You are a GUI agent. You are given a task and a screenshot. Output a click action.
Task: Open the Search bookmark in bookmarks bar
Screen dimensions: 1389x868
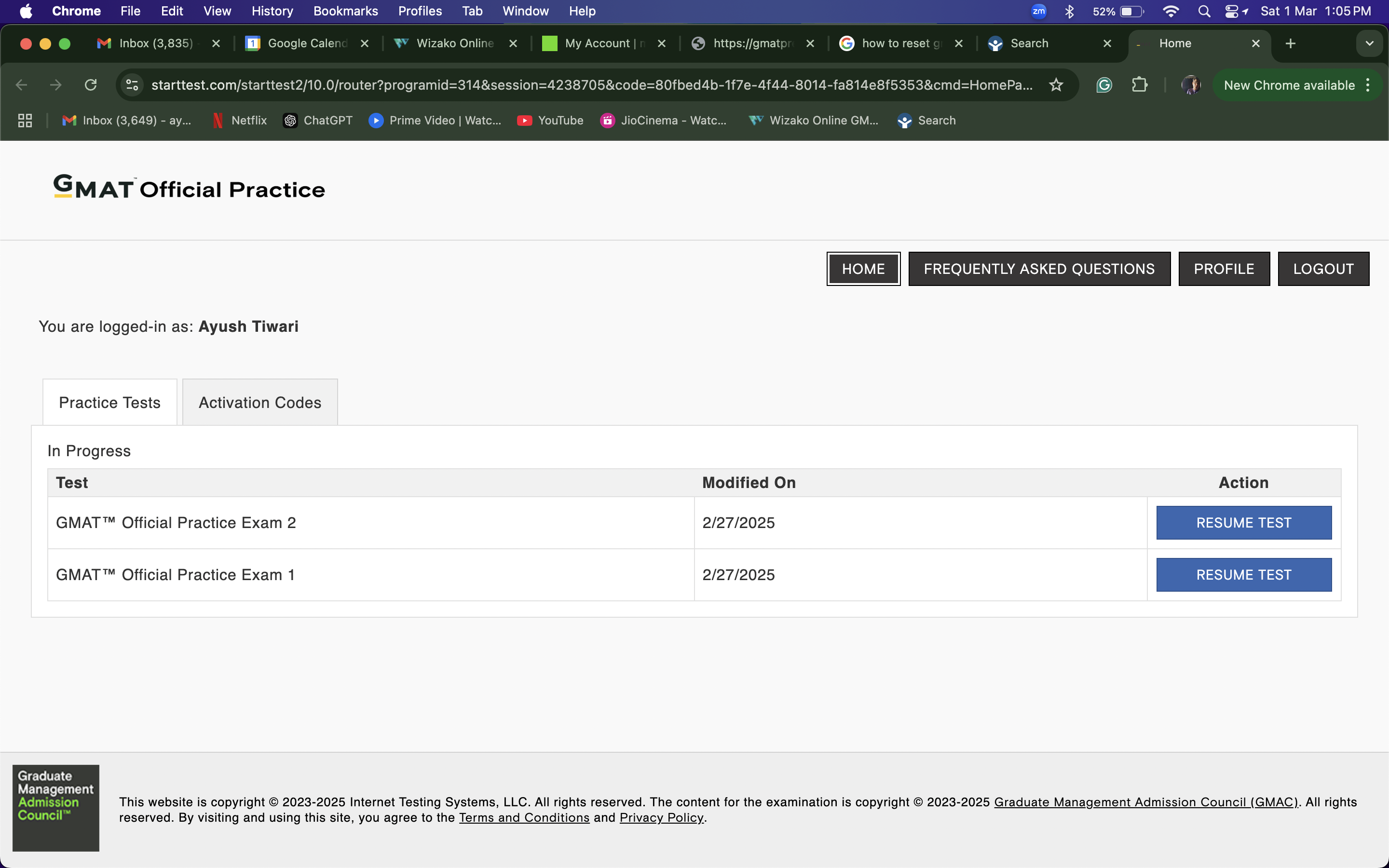tap(926, 121)
